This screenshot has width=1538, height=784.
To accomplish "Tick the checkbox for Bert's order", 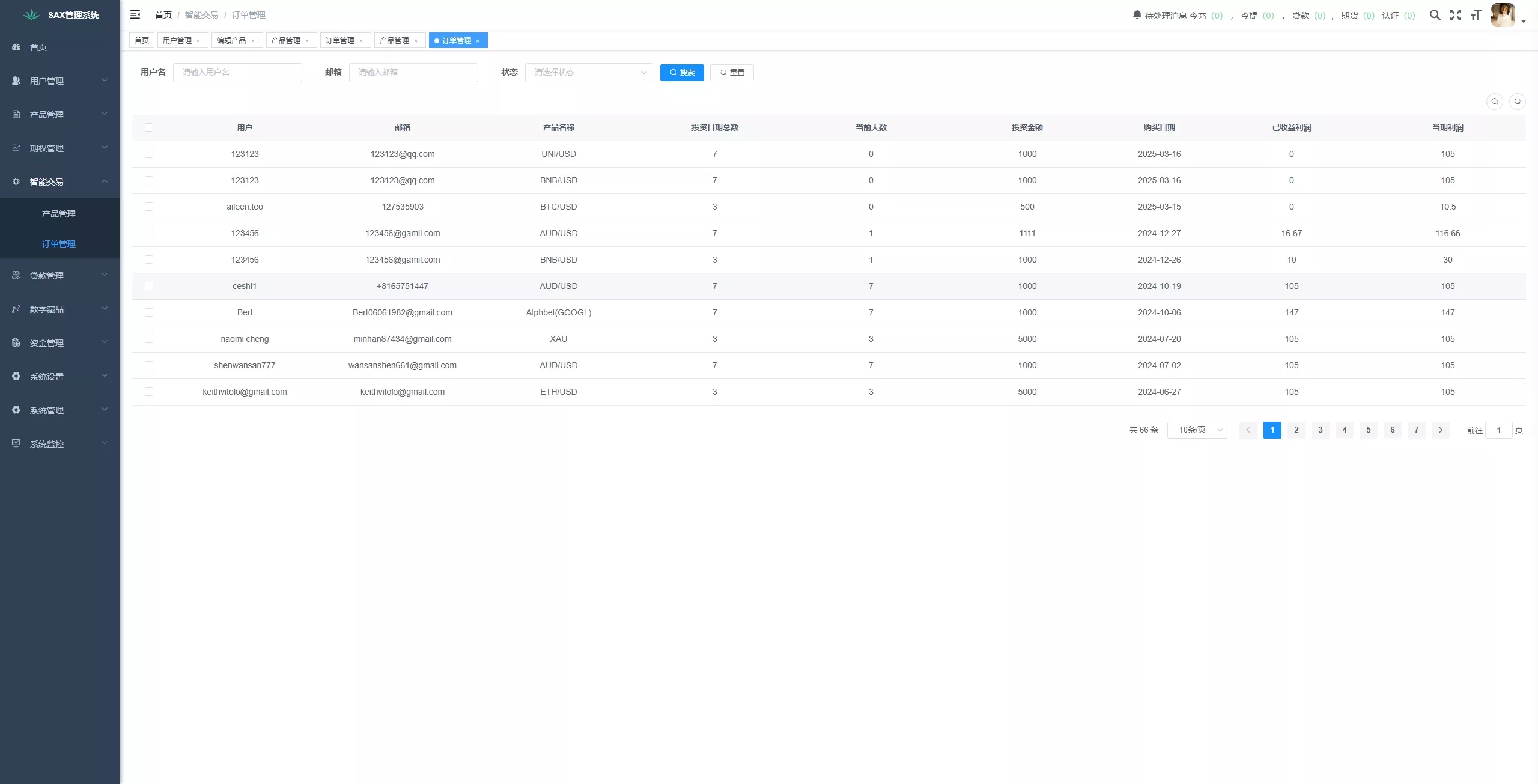I will pos(149,312).
